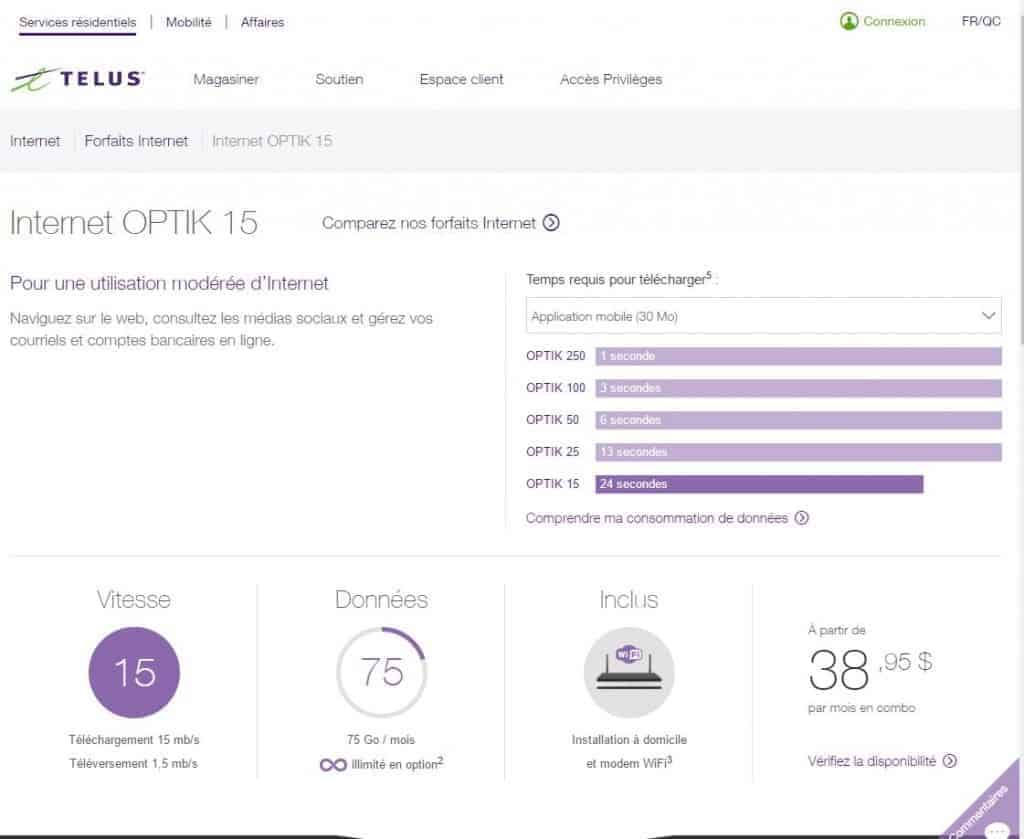Click the WiFi modem icon under Inclus
This screenshot has height=839, width=1024.
[629, 672]
